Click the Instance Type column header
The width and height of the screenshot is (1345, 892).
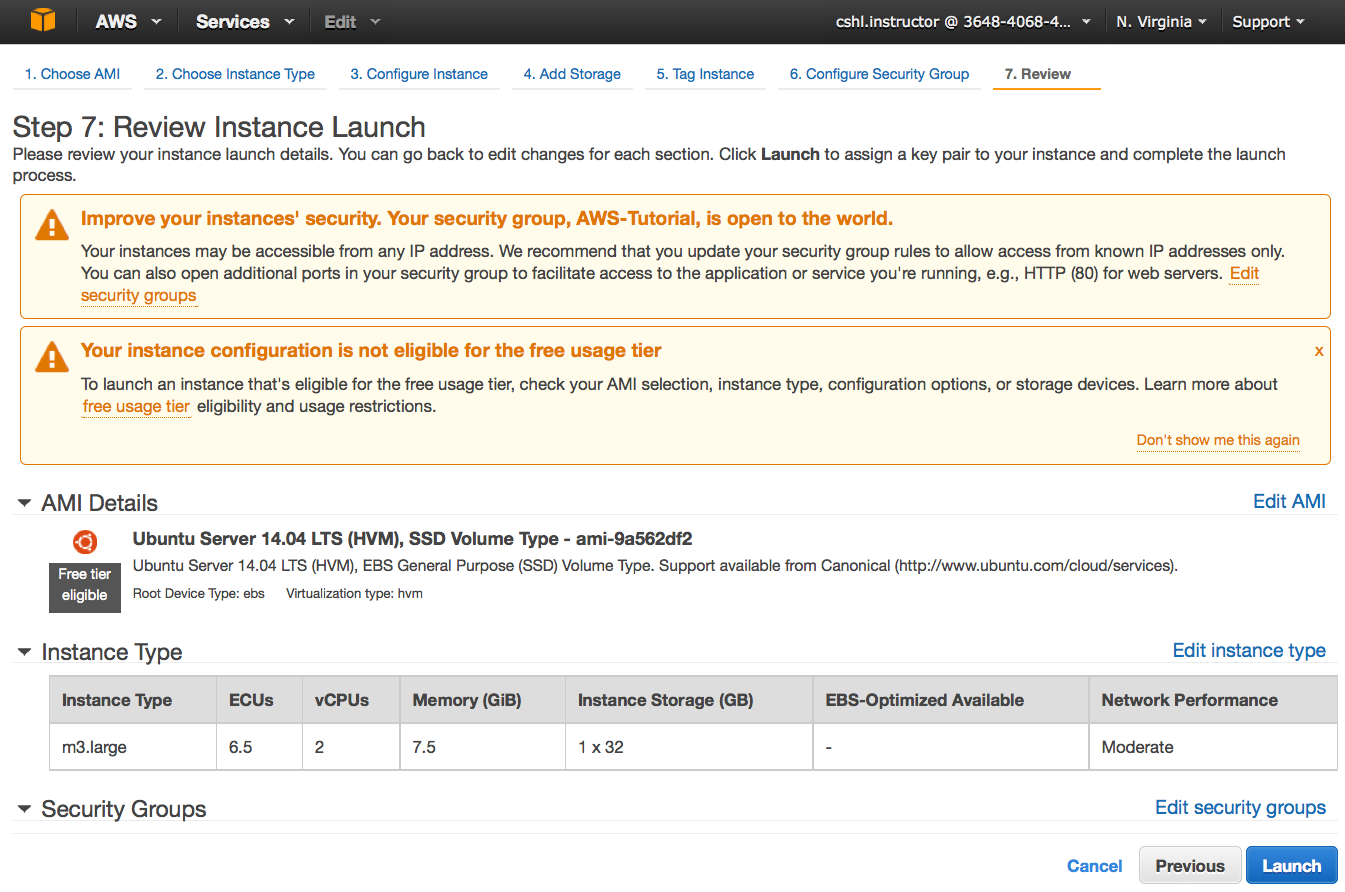click(x=133, y=700)
